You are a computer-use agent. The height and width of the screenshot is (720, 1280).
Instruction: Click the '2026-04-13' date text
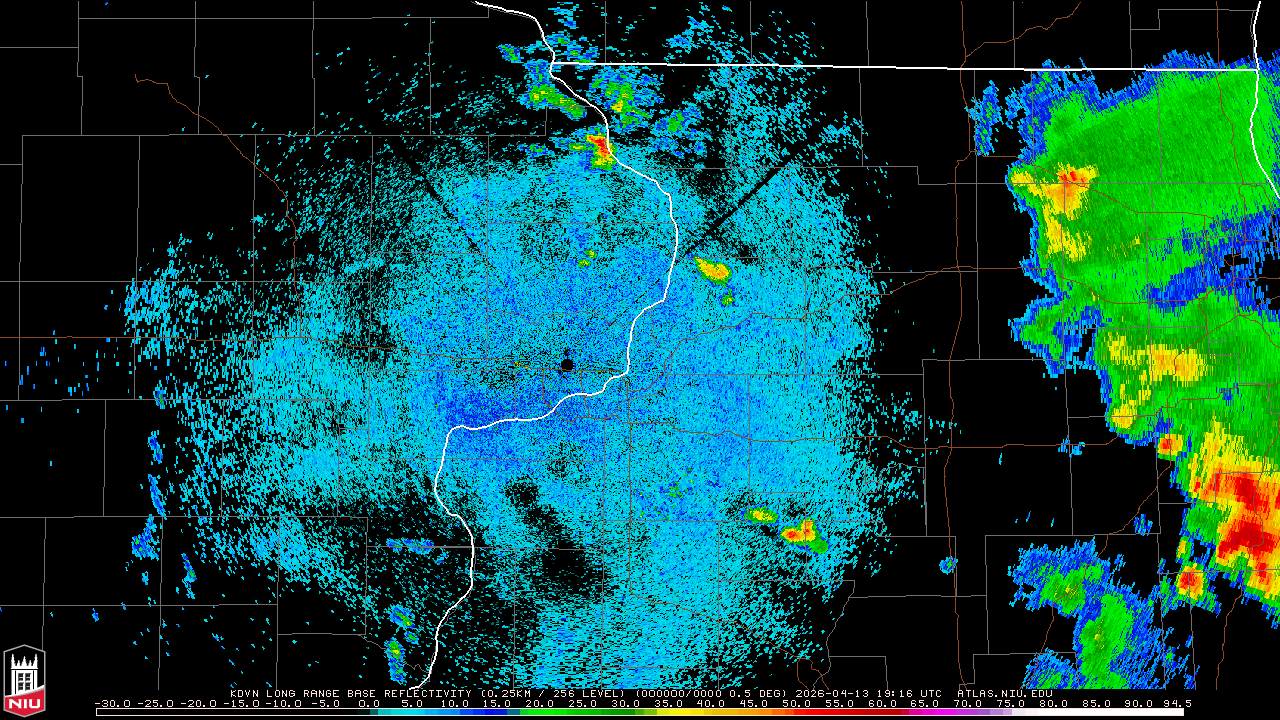coord(834,693)
